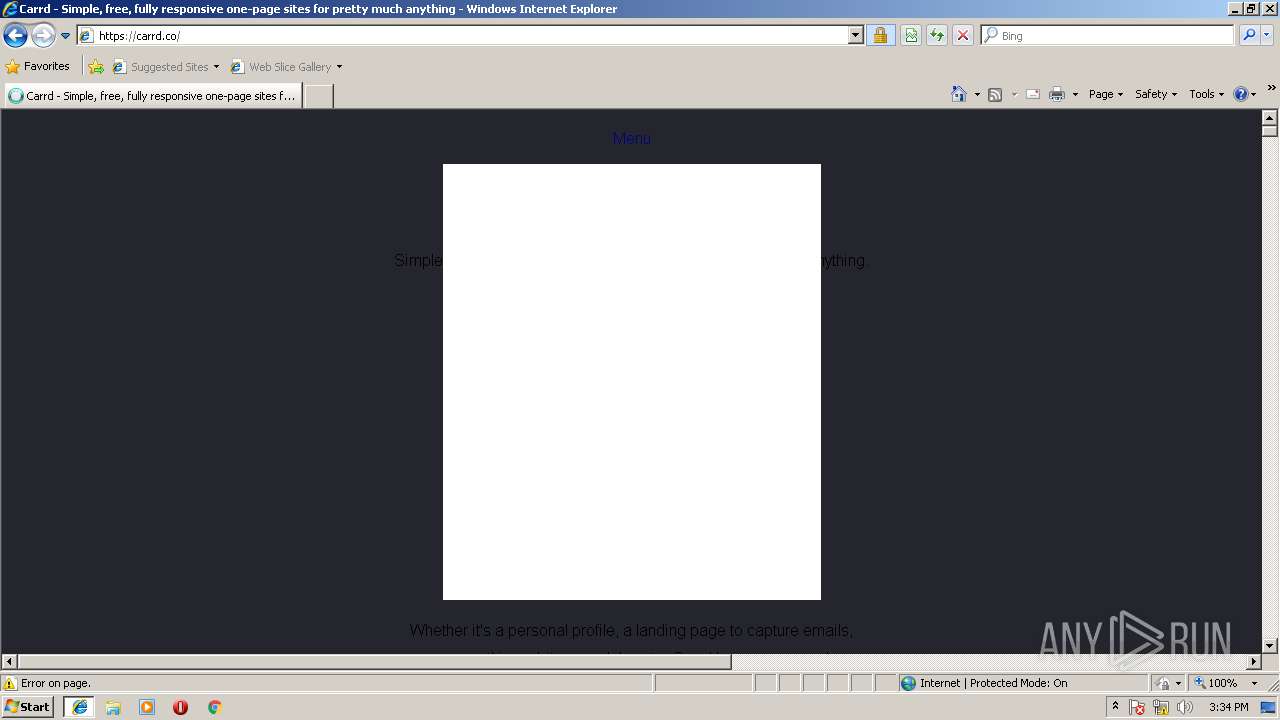1280x720 pixels.
Task: Open the Safety menu
Action: (1156, 94)
